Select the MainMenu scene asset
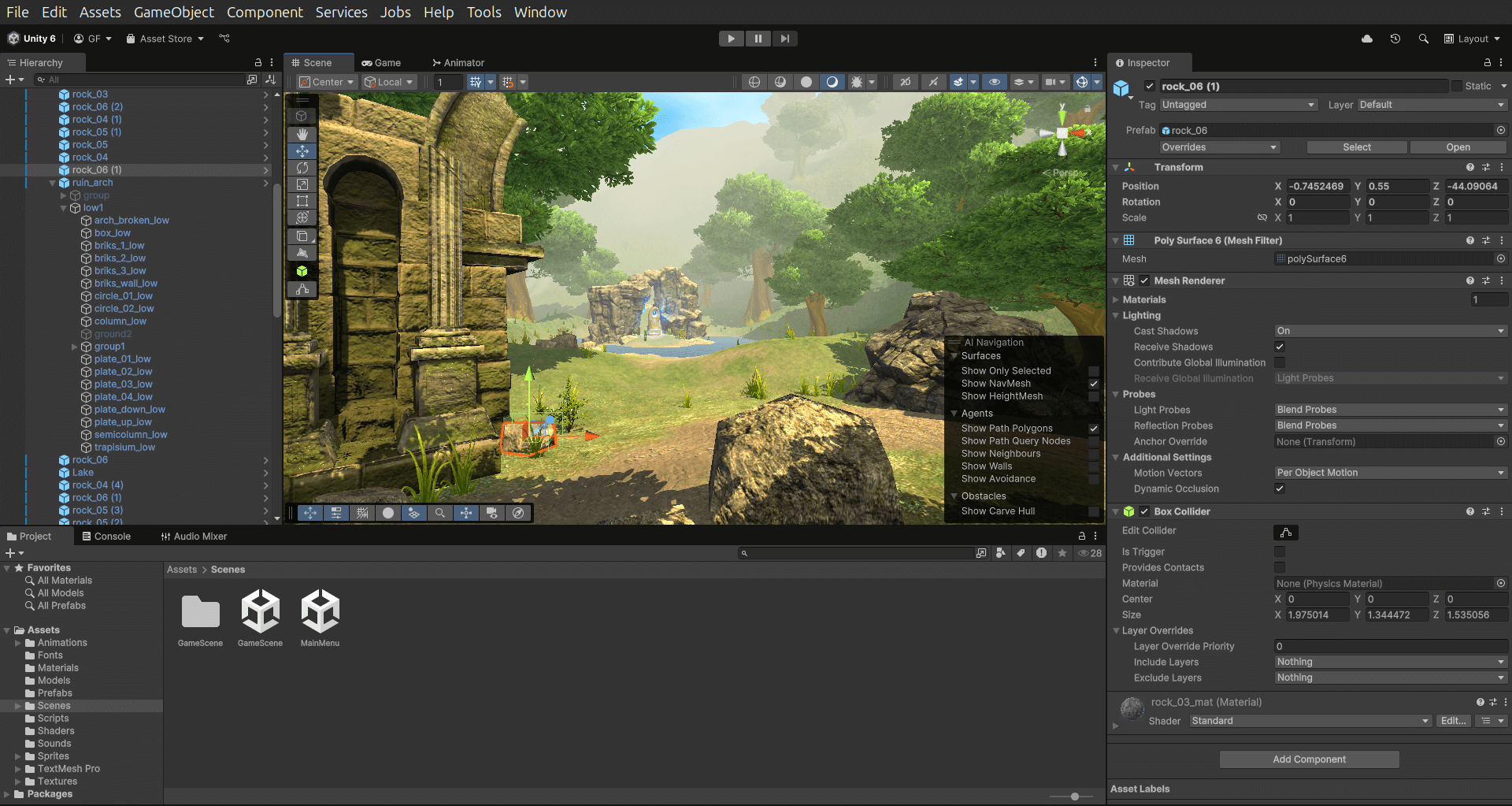The image size is (1512, 806). tap(320, 618)
